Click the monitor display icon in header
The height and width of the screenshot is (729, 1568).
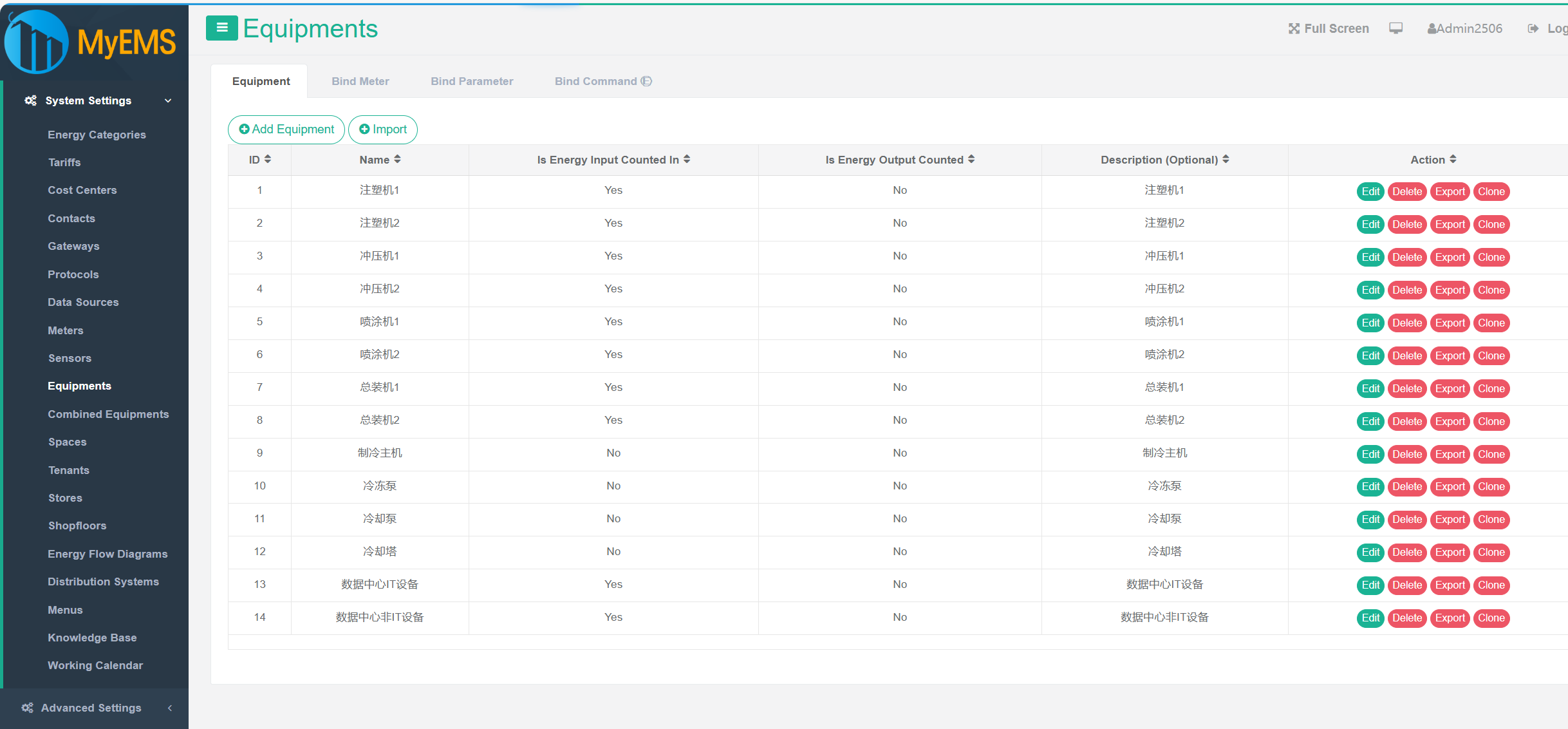1395,28
